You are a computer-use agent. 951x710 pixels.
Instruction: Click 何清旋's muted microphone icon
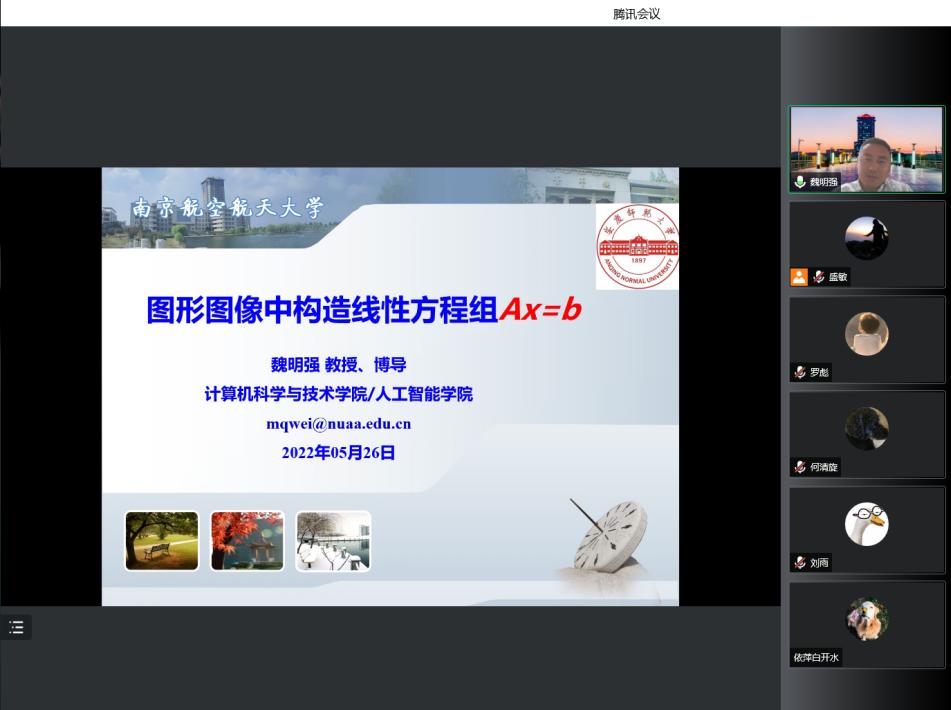800,467
